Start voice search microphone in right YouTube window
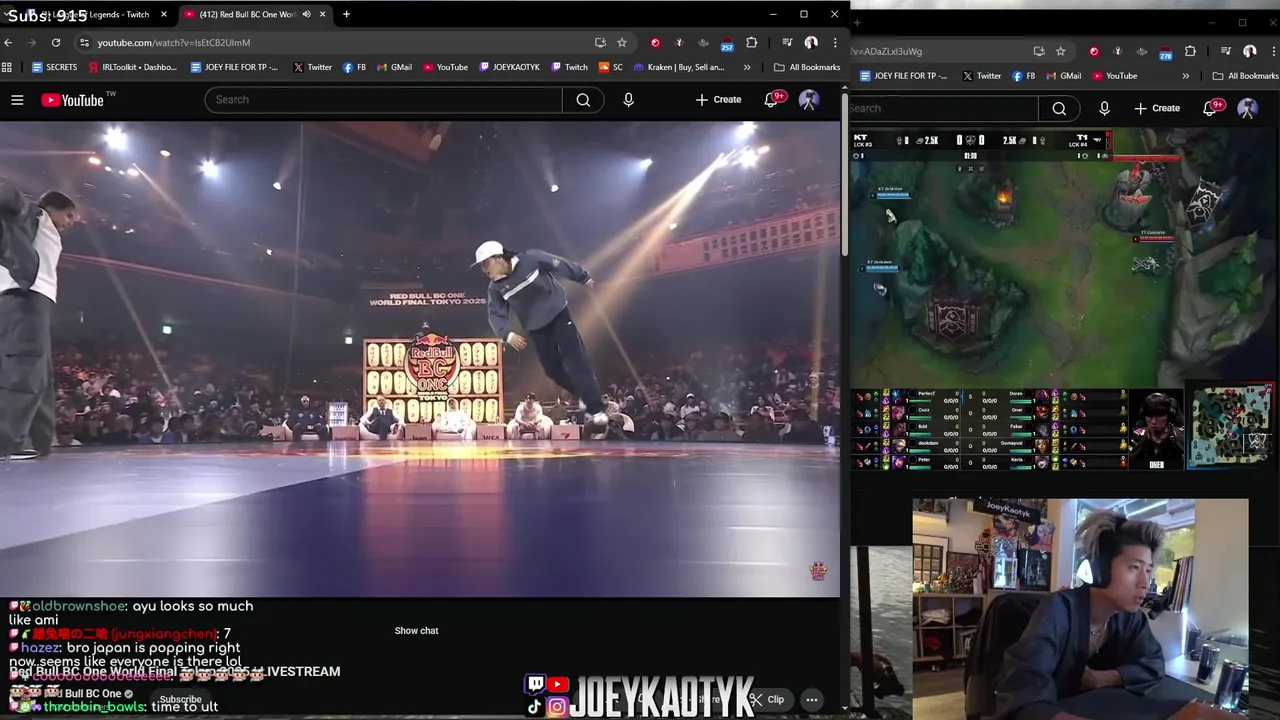 click(x=1104, y=108)
